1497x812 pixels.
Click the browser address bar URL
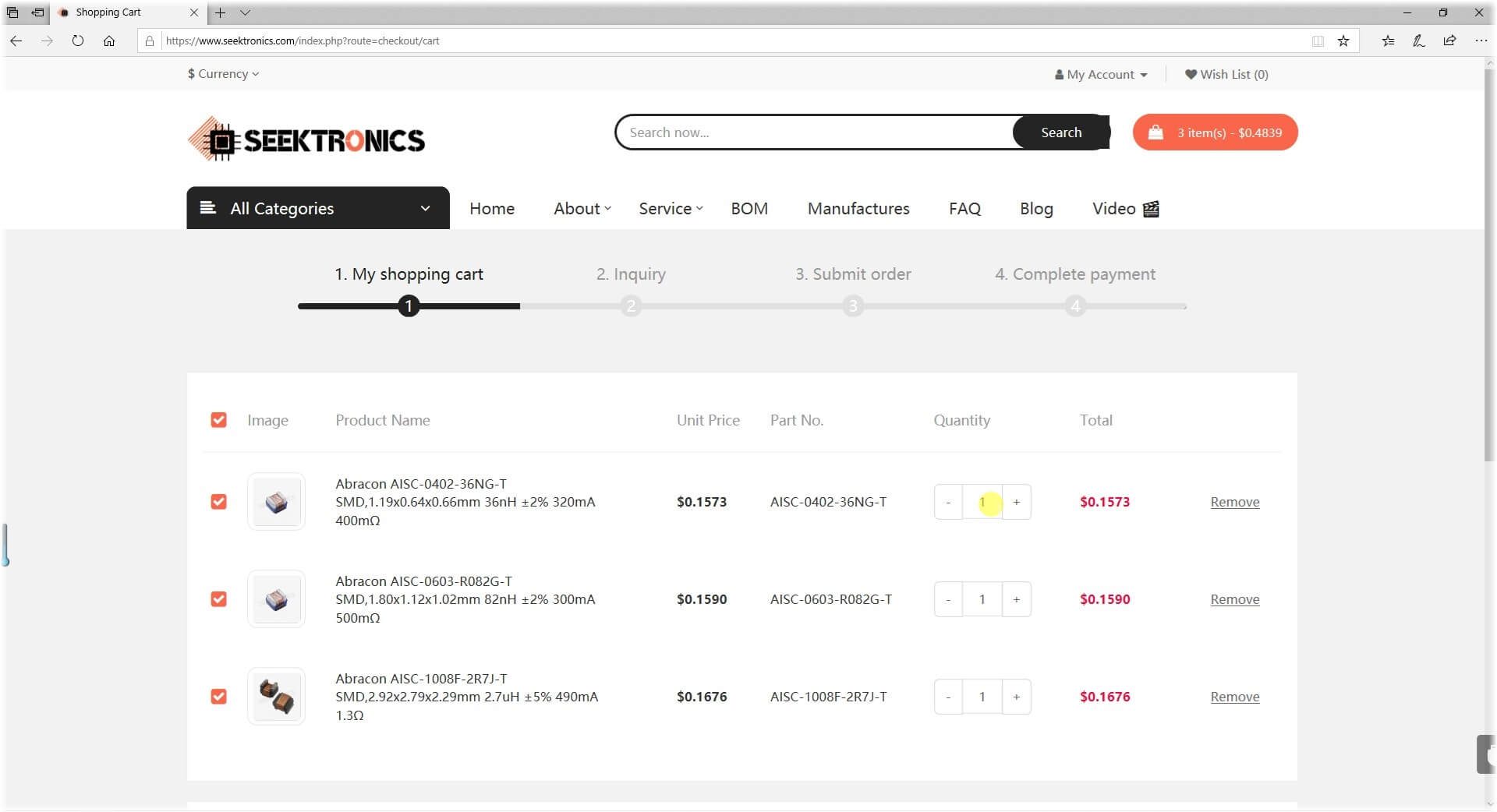pyautogui.click(x=303, y=41)
